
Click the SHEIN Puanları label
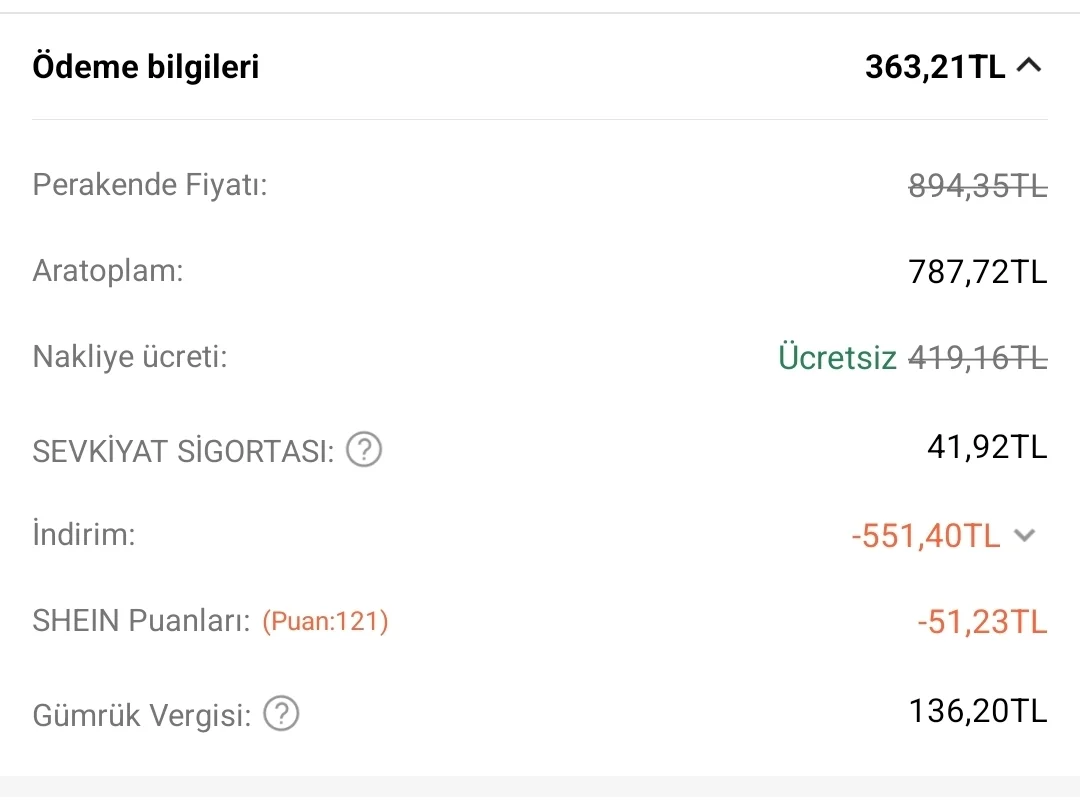(x=141, y=621)
